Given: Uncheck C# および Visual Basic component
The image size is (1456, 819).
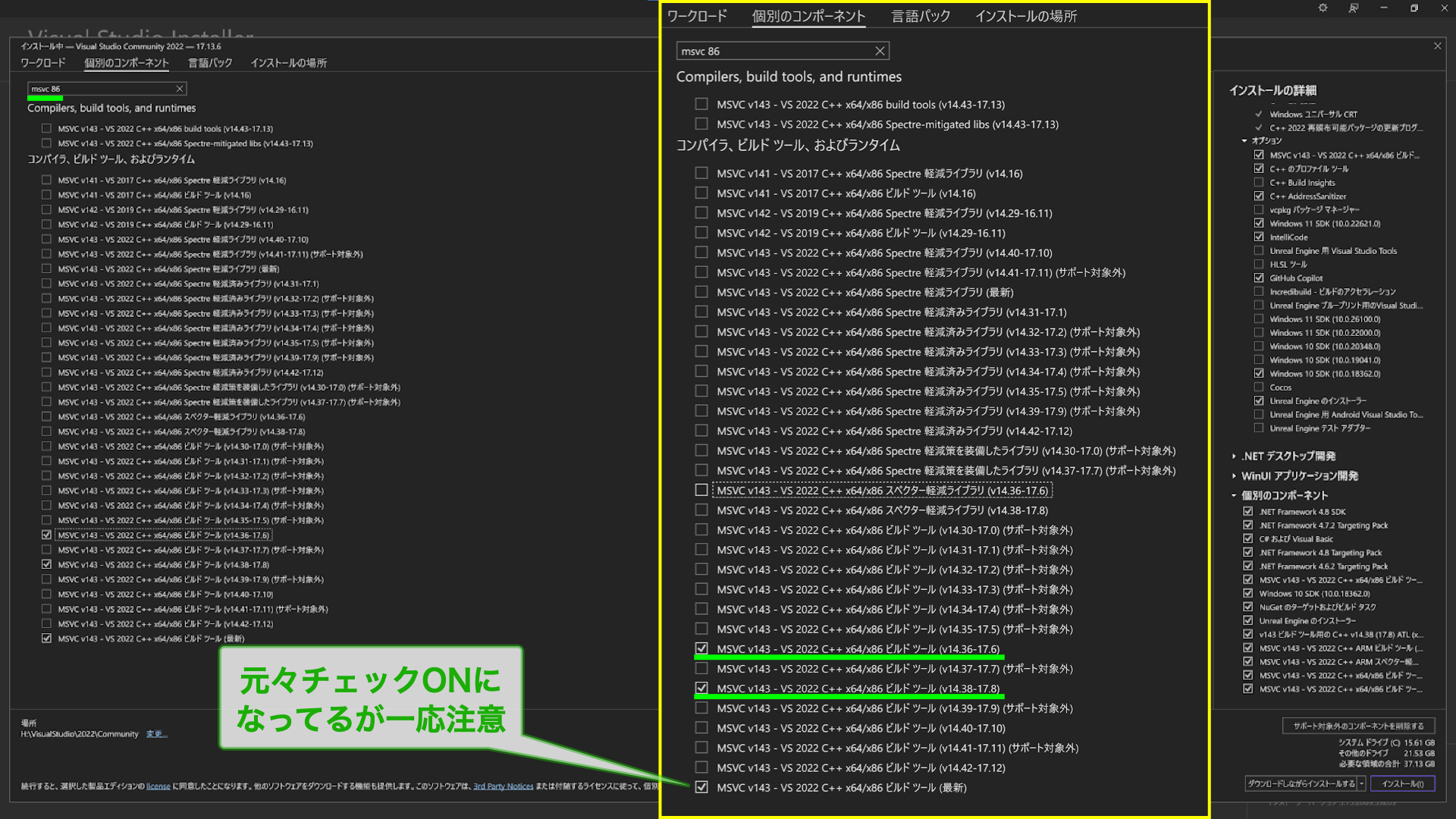Looking at the screenshot, I should tap(1247, 538).
